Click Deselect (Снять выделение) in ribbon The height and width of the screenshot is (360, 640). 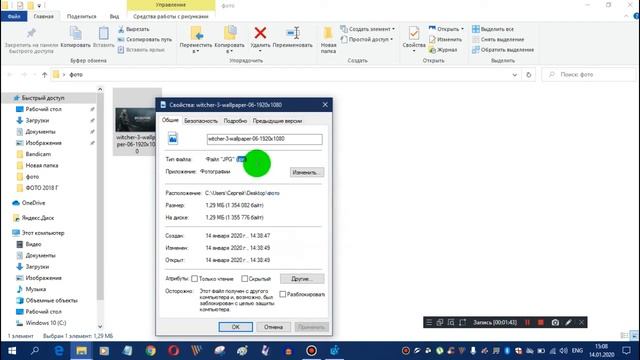tap(498, 40)
